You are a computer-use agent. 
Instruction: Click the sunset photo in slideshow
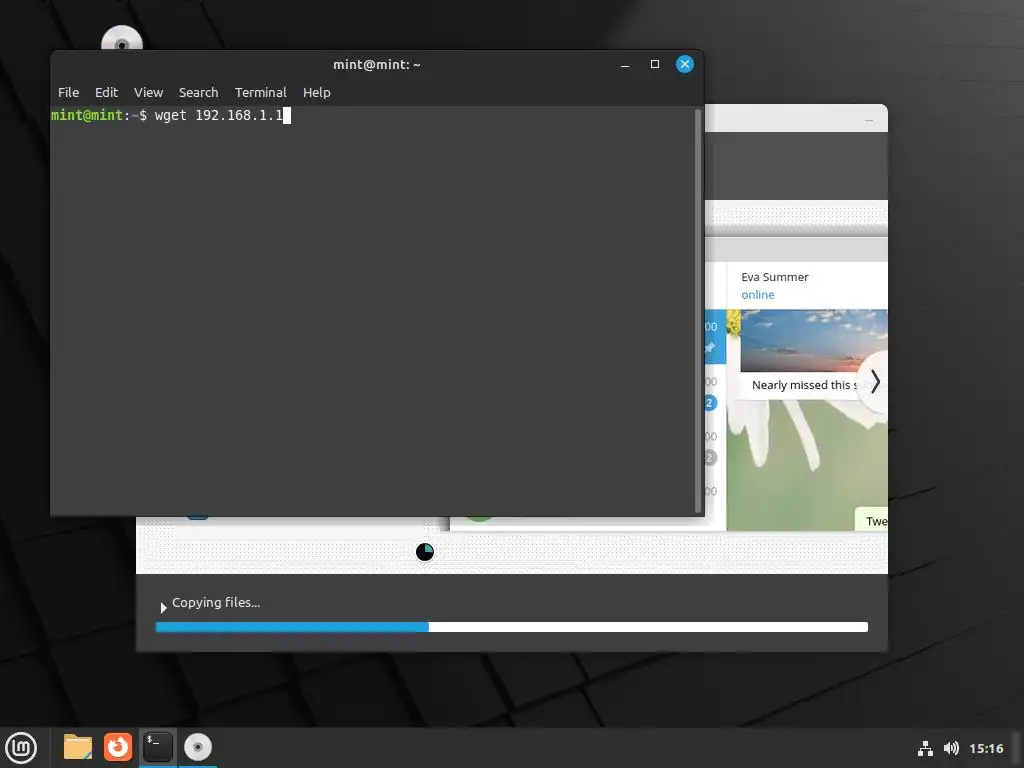[814, 341]
